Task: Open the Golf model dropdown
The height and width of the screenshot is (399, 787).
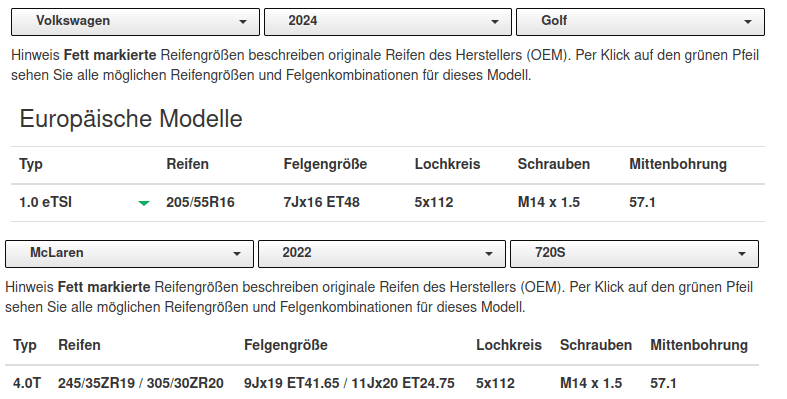Action: (640, 22)
